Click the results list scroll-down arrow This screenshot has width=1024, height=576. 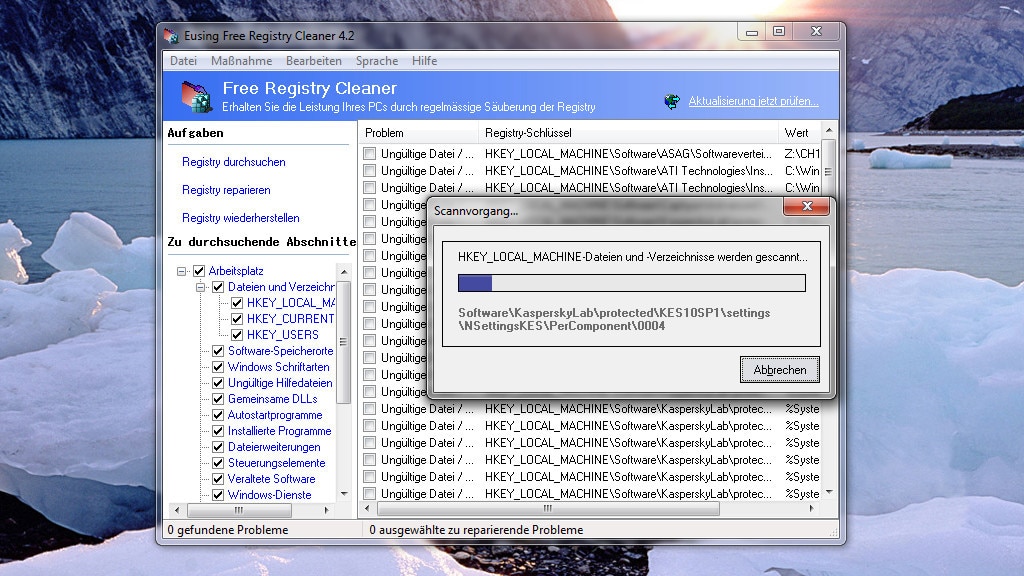tap(829, 492)
